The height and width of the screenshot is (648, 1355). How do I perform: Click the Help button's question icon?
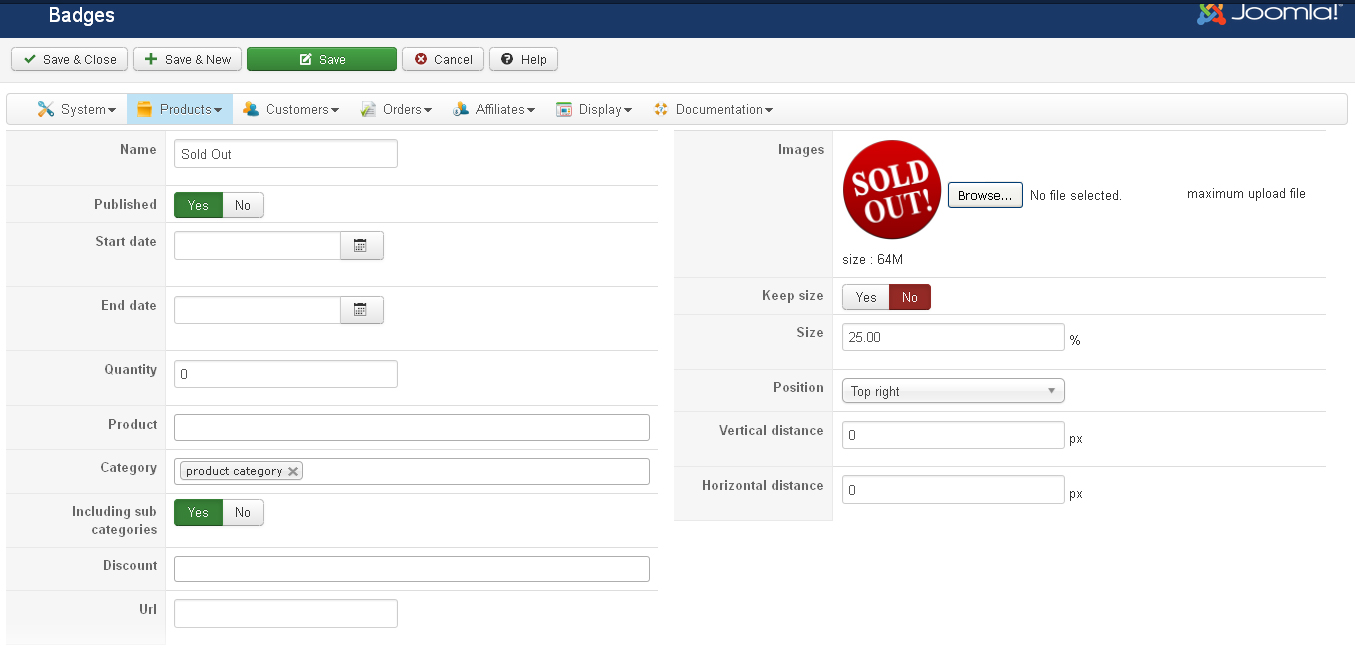coord(507,59)
